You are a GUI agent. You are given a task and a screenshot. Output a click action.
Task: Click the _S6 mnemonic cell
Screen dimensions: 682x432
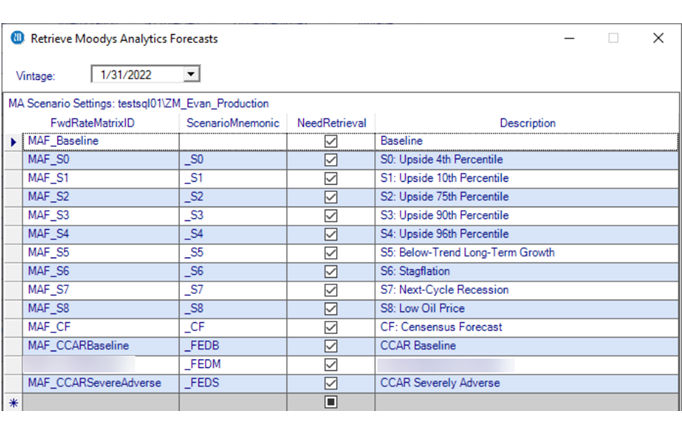(x=233, y=271)
